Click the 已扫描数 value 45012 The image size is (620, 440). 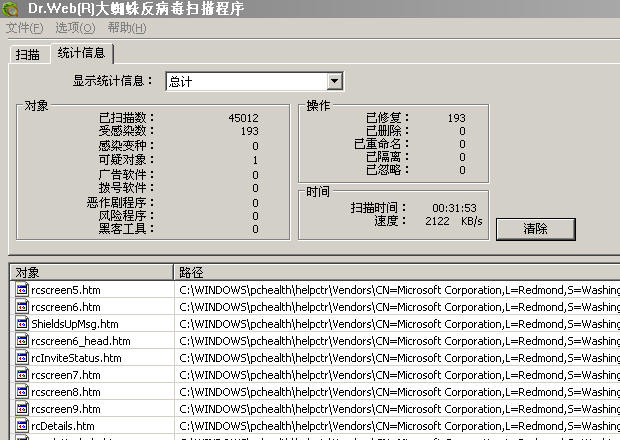pos(244,118)
